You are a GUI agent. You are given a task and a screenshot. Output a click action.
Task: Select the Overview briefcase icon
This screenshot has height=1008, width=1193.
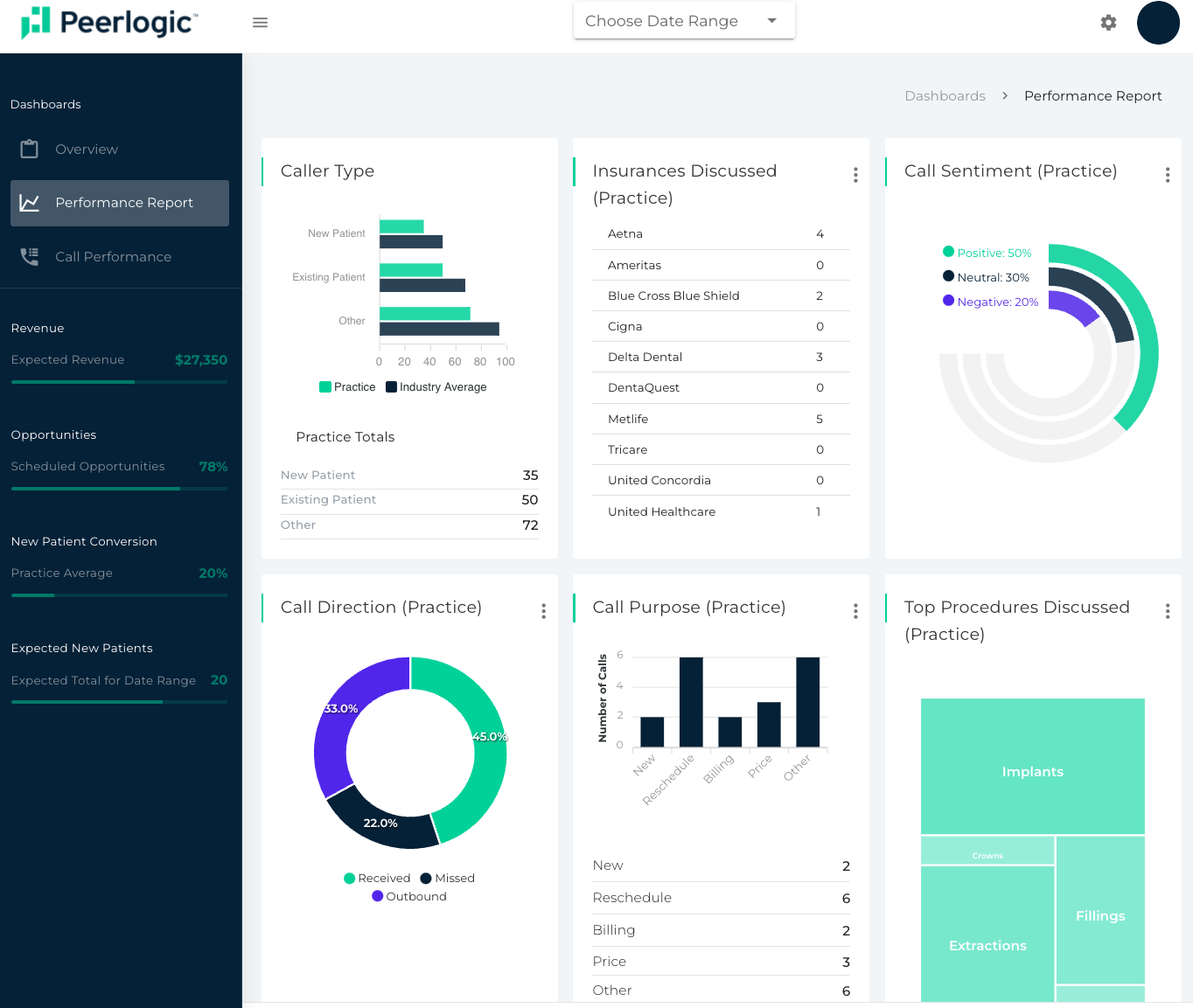pos(29,149)
